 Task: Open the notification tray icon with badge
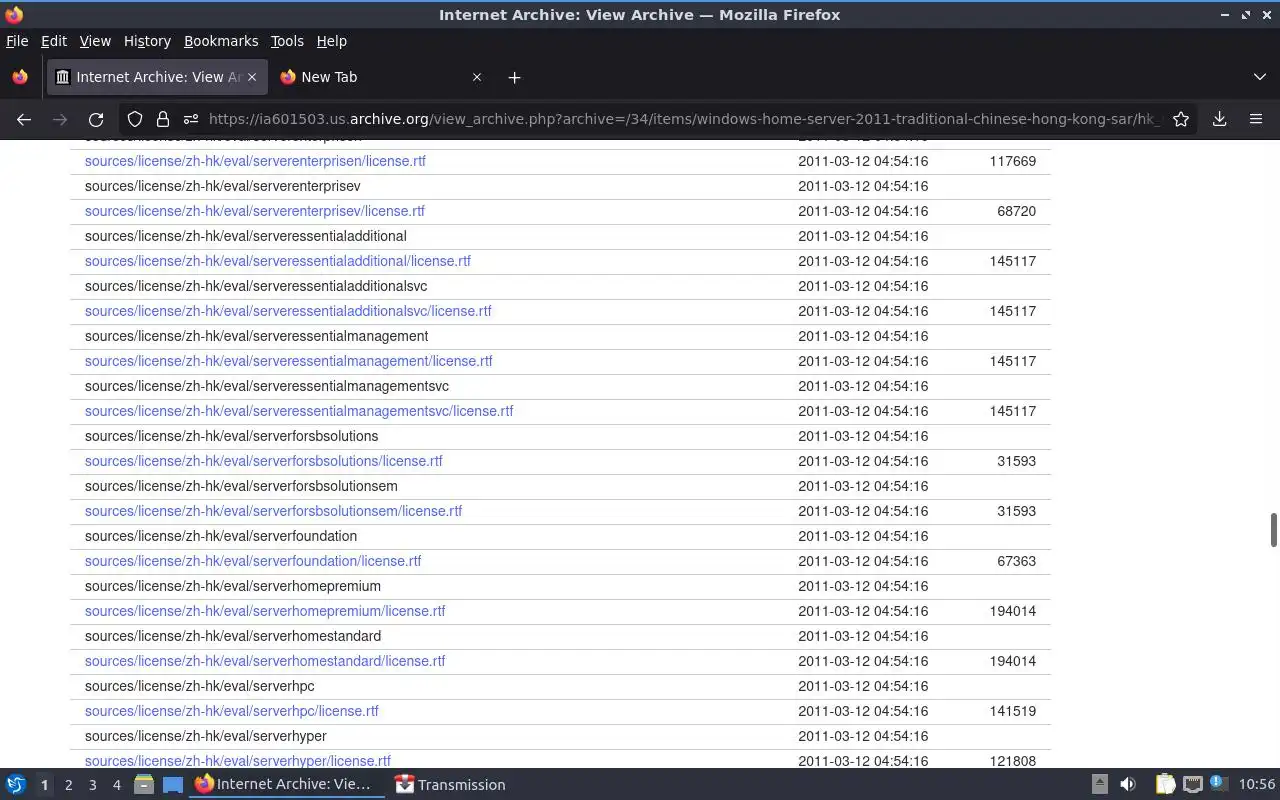tap(1217, 784)
